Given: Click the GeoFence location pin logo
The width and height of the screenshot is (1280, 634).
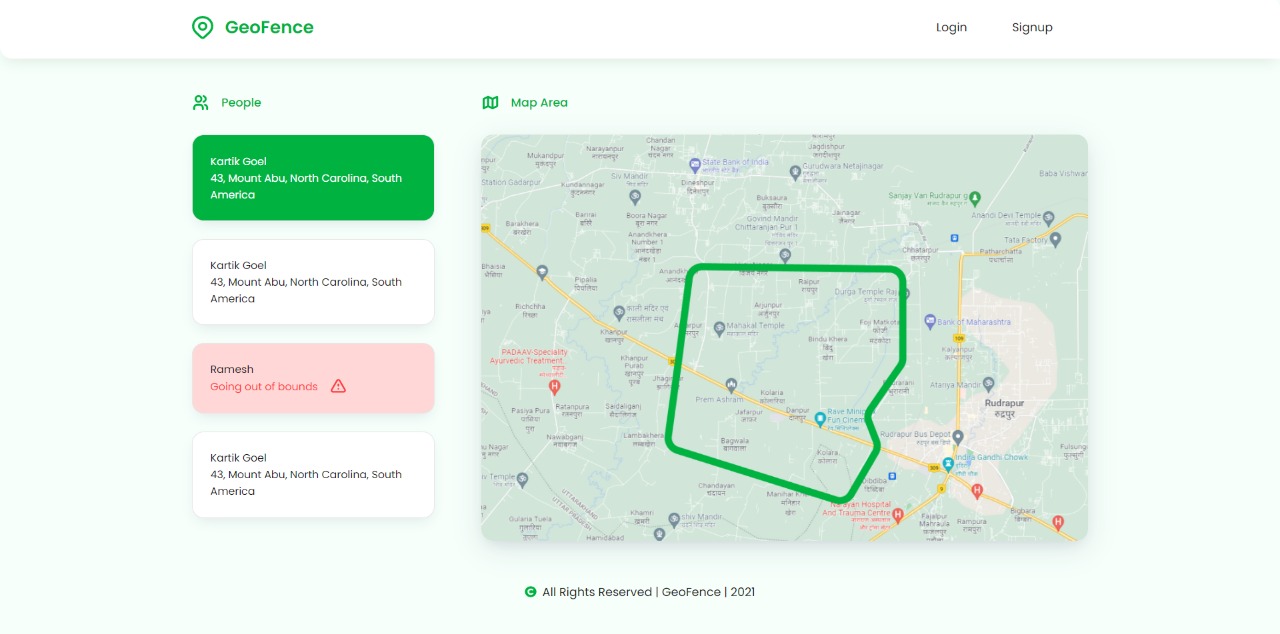Looking at the screenshot, I should pyautogui.click(x=202, y=27).
